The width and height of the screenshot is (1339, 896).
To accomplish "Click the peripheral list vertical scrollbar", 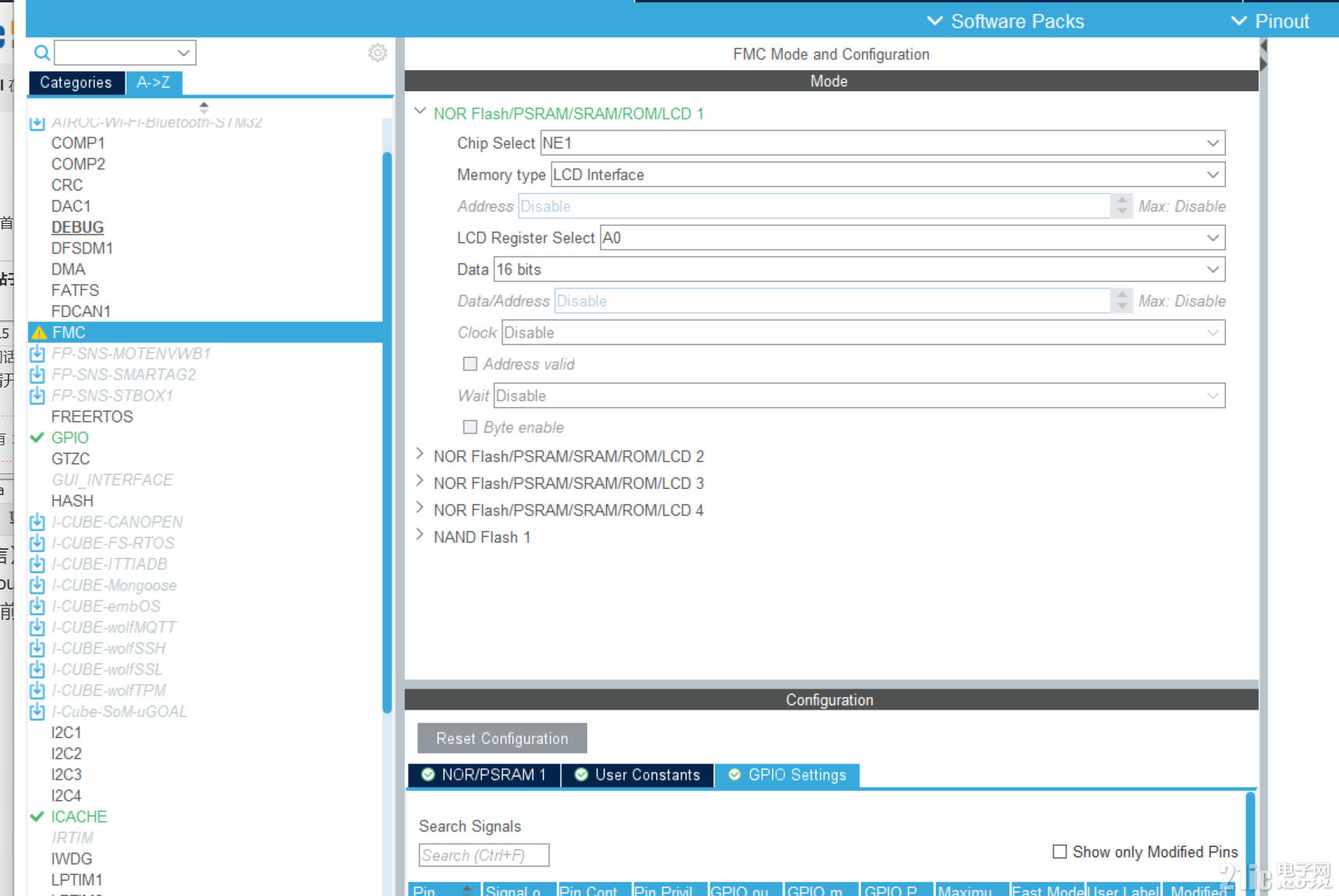I will tap(387, 433).
